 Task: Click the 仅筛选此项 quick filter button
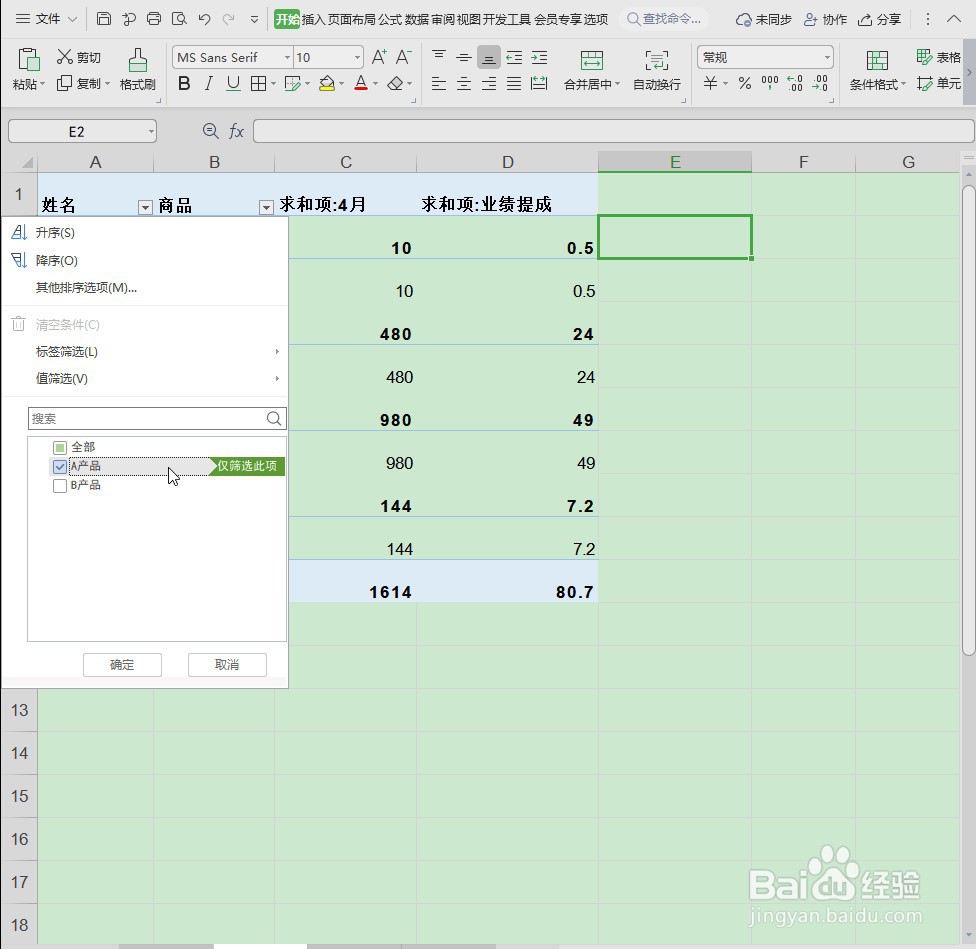246,466
